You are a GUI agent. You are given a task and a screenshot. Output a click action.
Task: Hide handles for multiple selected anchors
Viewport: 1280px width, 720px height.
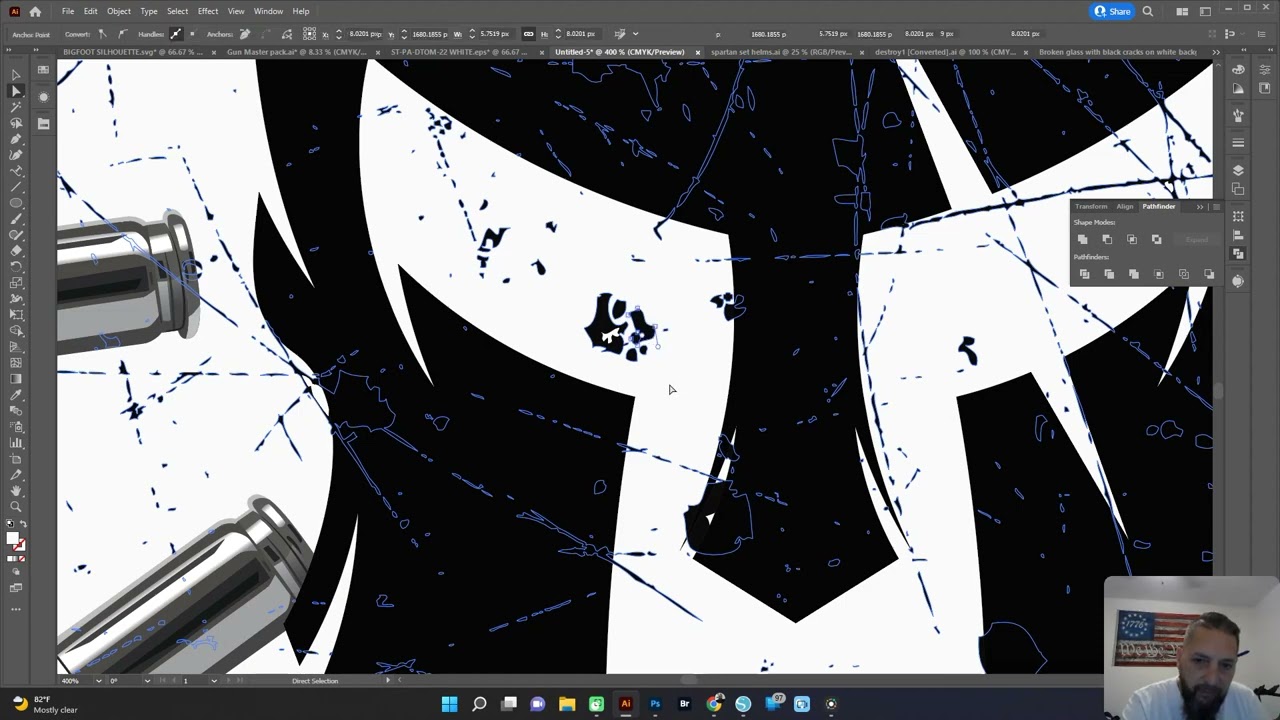tap(191, 34)
